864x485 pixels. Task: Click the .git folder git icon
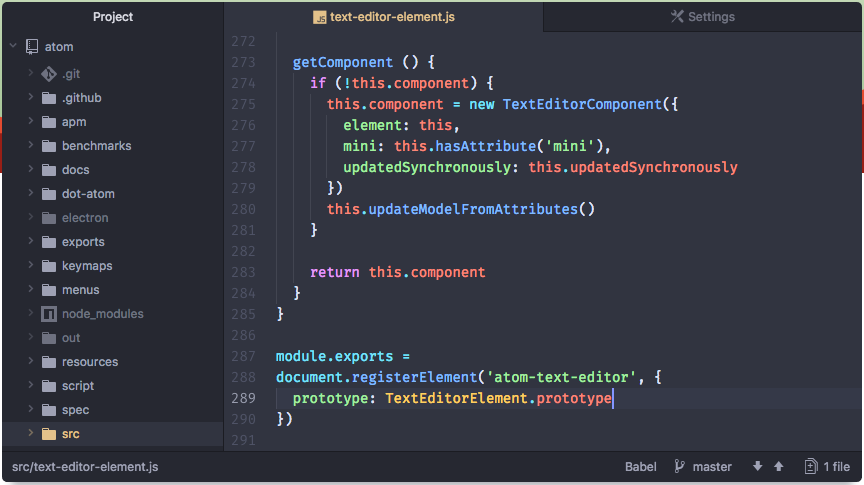point(49,74)
